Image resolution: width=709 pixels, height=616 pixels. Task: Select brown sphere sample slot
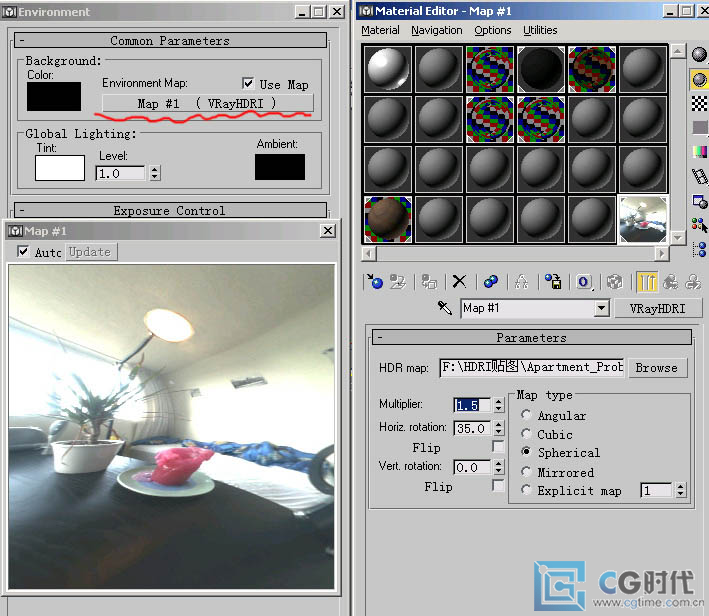[388, 219]
